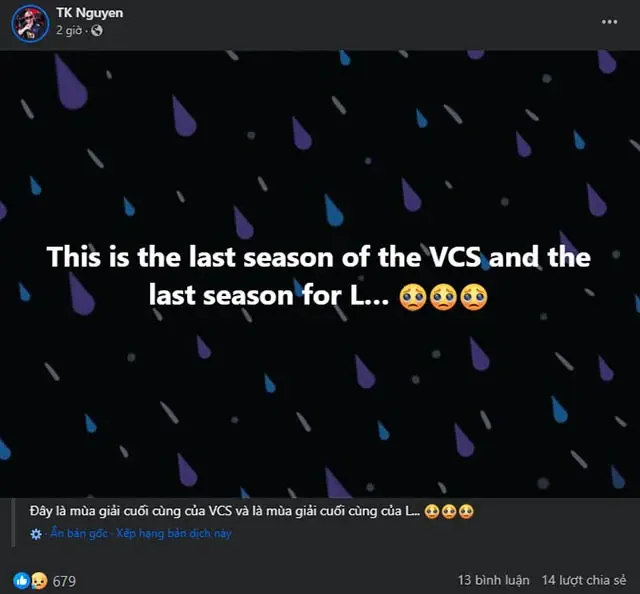Image resolution: width=640 pixels, height=594 pixels.
Task: Click the TK Nguyen author name
Action: click(x=90, y=13)
